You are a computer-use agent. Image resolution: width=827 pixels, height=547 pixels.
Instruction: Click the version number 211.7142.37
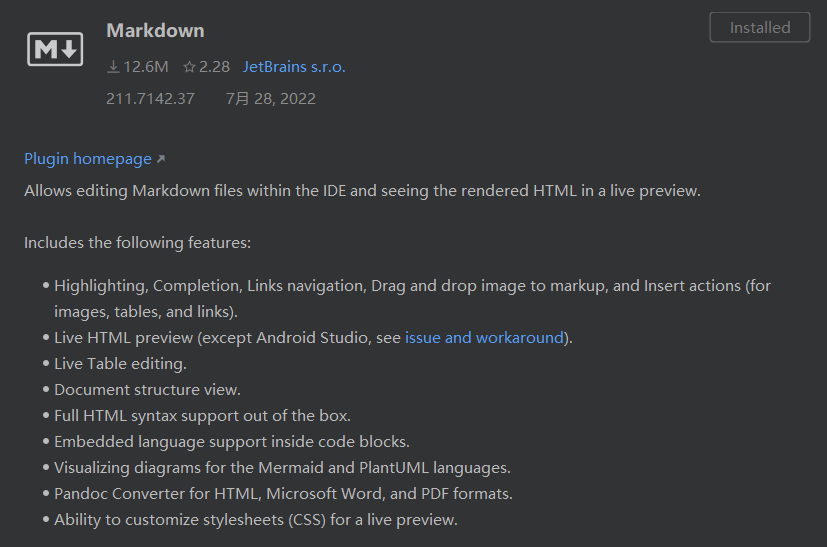click(150, 99)
